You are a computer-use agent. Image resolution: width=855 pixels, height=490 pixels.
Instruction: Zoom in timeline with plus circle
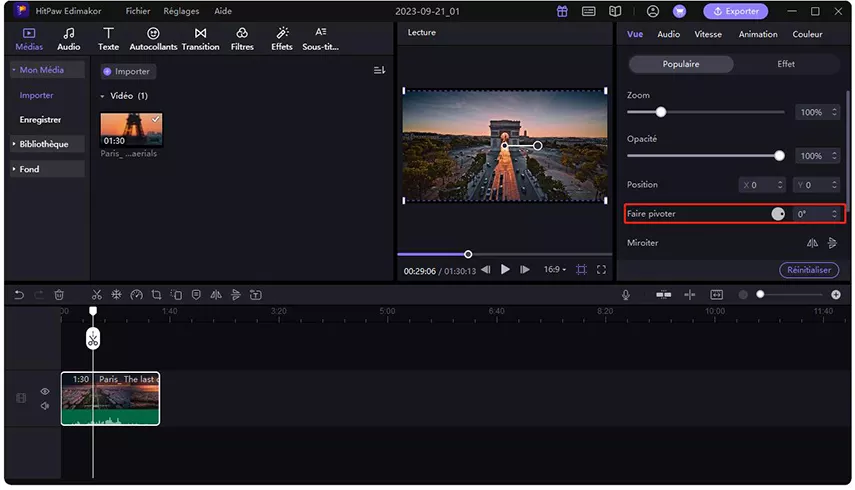click(x=836, y=295)
